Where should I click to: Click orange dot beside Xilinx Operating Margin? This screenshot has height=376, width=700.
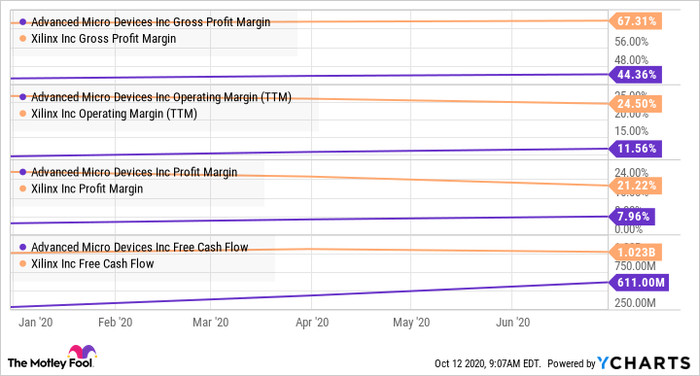point(23,114)
